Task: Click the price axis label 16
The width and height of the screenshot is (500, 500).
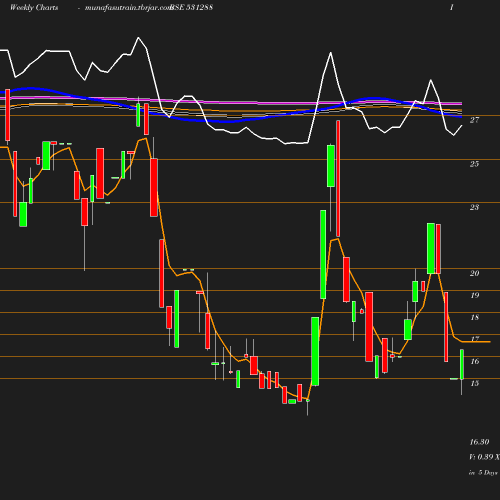Action: coord(474,361)
